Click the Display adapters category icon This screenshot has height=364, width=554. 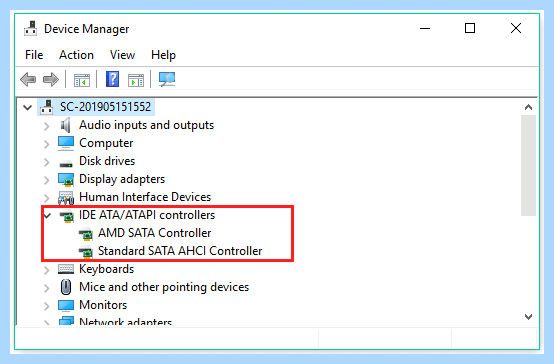tap(66, 180)
